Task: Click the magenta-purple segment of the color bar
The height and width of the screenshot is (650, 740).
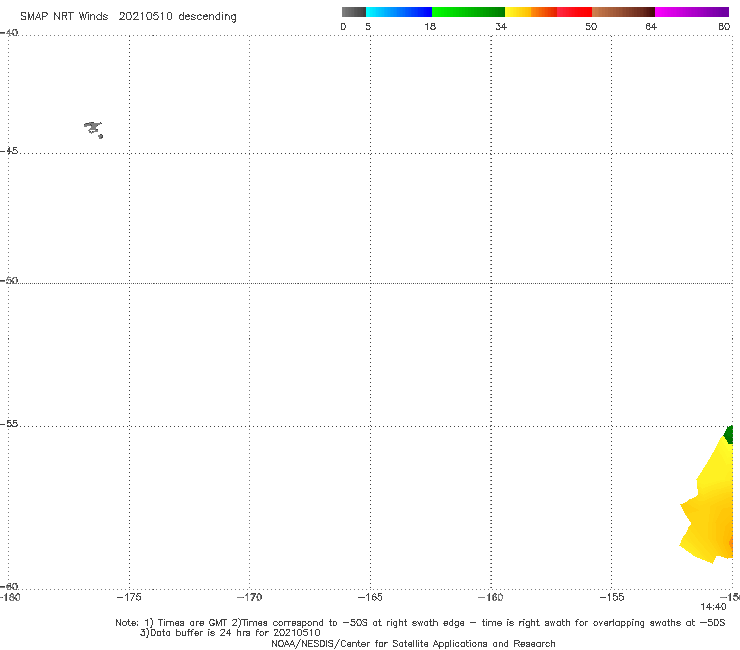Action: (x=692, y=12)
